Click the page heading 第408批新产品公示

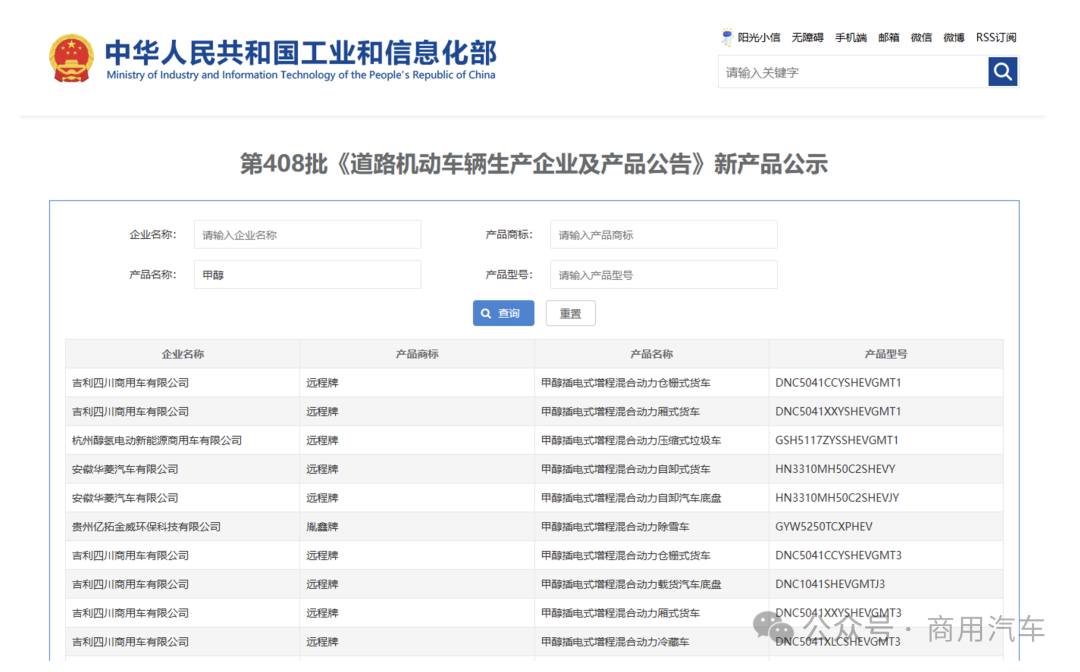point(534,164)
